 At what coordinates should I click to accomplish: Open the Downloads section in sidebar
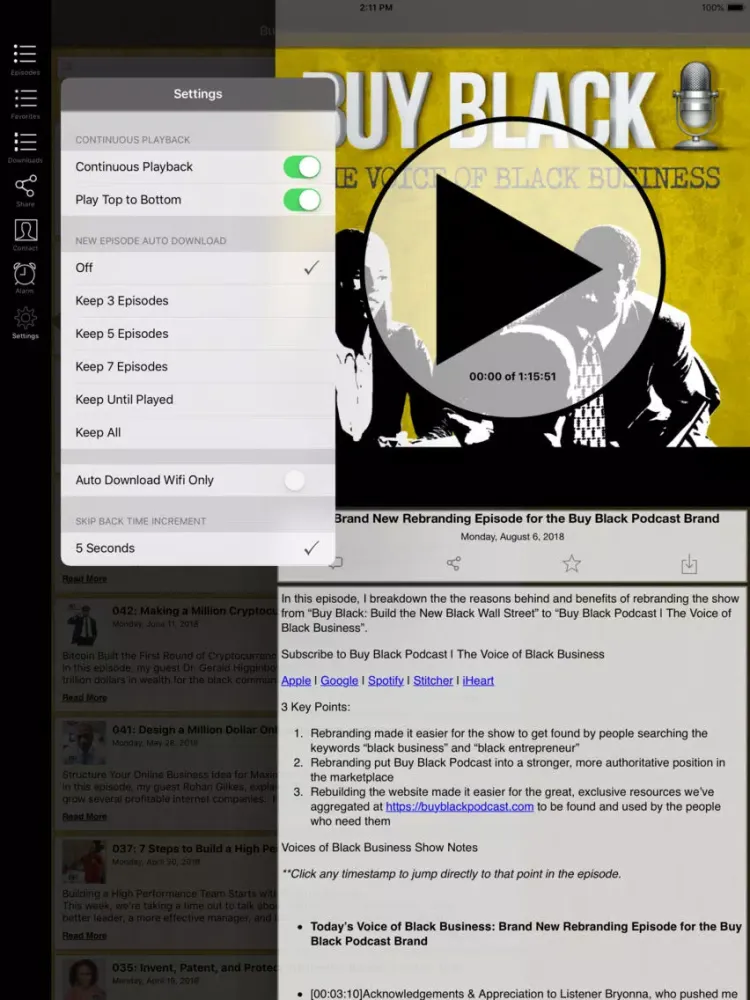point(25,147)
